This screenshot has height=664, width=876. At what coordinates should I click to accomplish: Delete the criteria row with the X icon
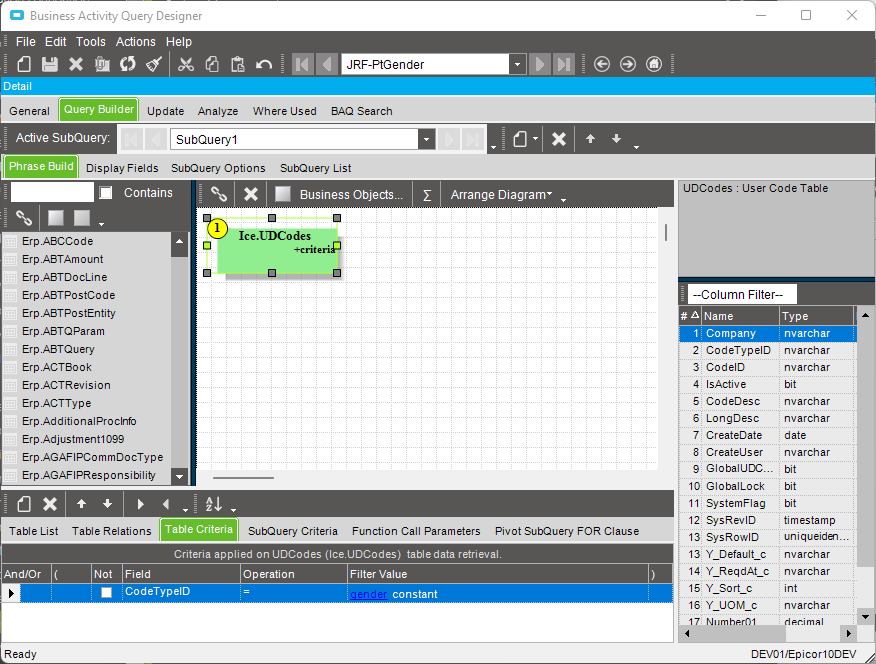coord(50,504)
